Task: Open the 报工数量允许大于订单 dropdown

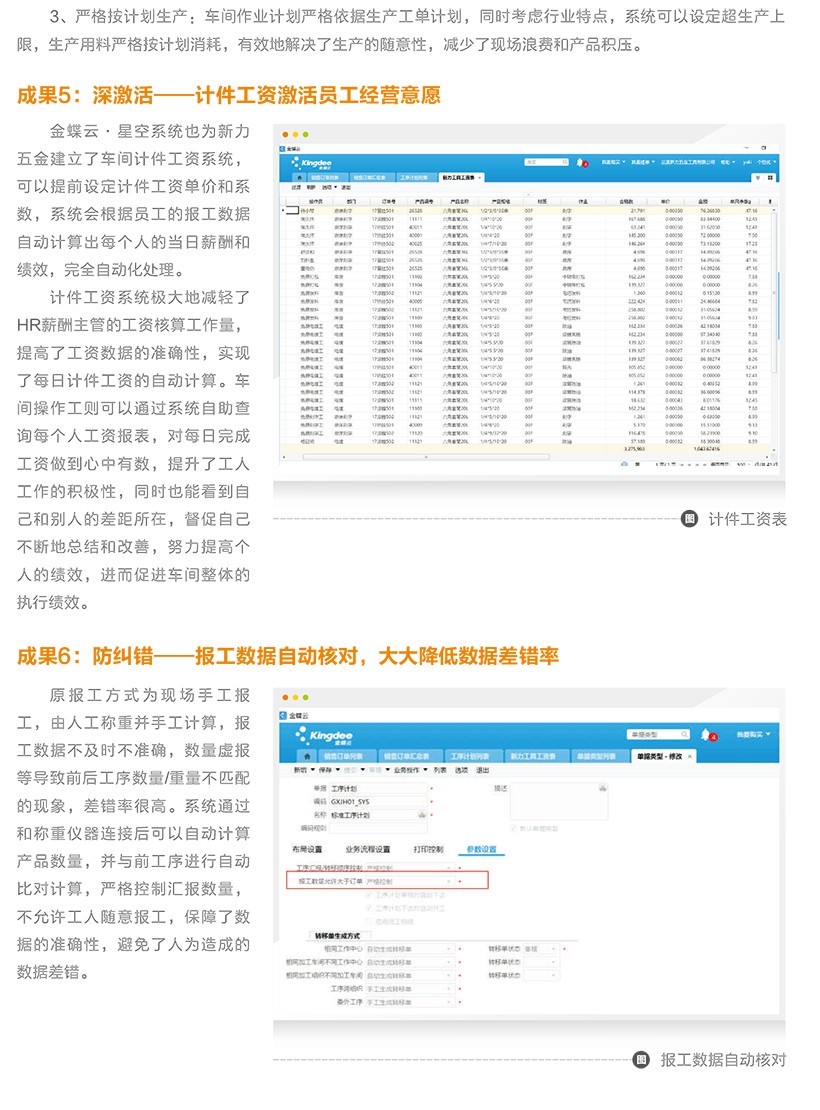Action: (449, 882)
